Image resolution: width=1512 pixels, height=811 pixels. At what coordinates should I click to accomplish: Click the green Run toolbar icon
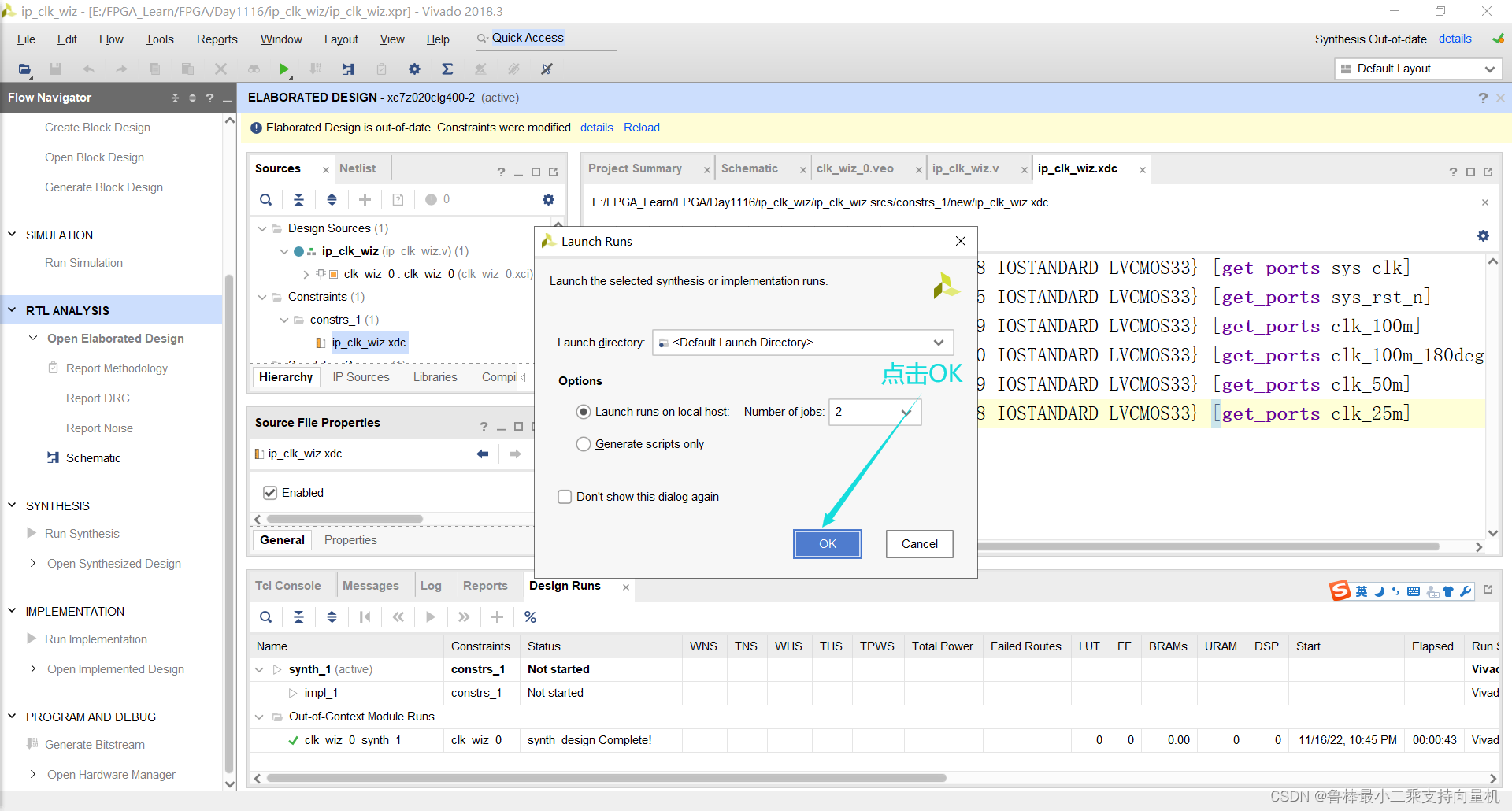[x=284, y=69]
